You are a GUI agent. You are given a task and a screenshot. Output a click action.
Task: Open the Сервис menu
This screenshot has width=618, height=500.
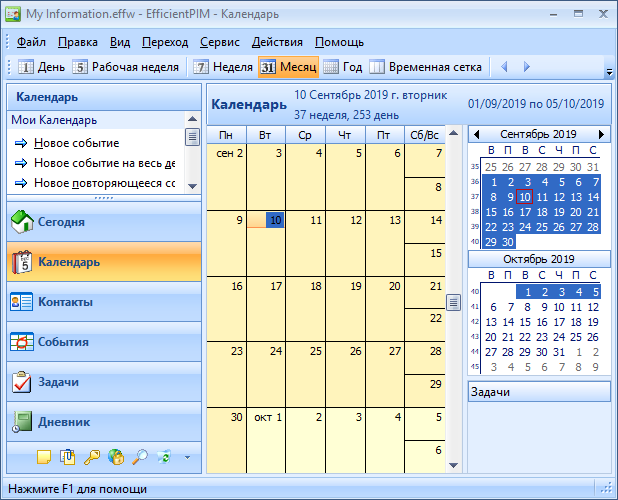(219, 42)
